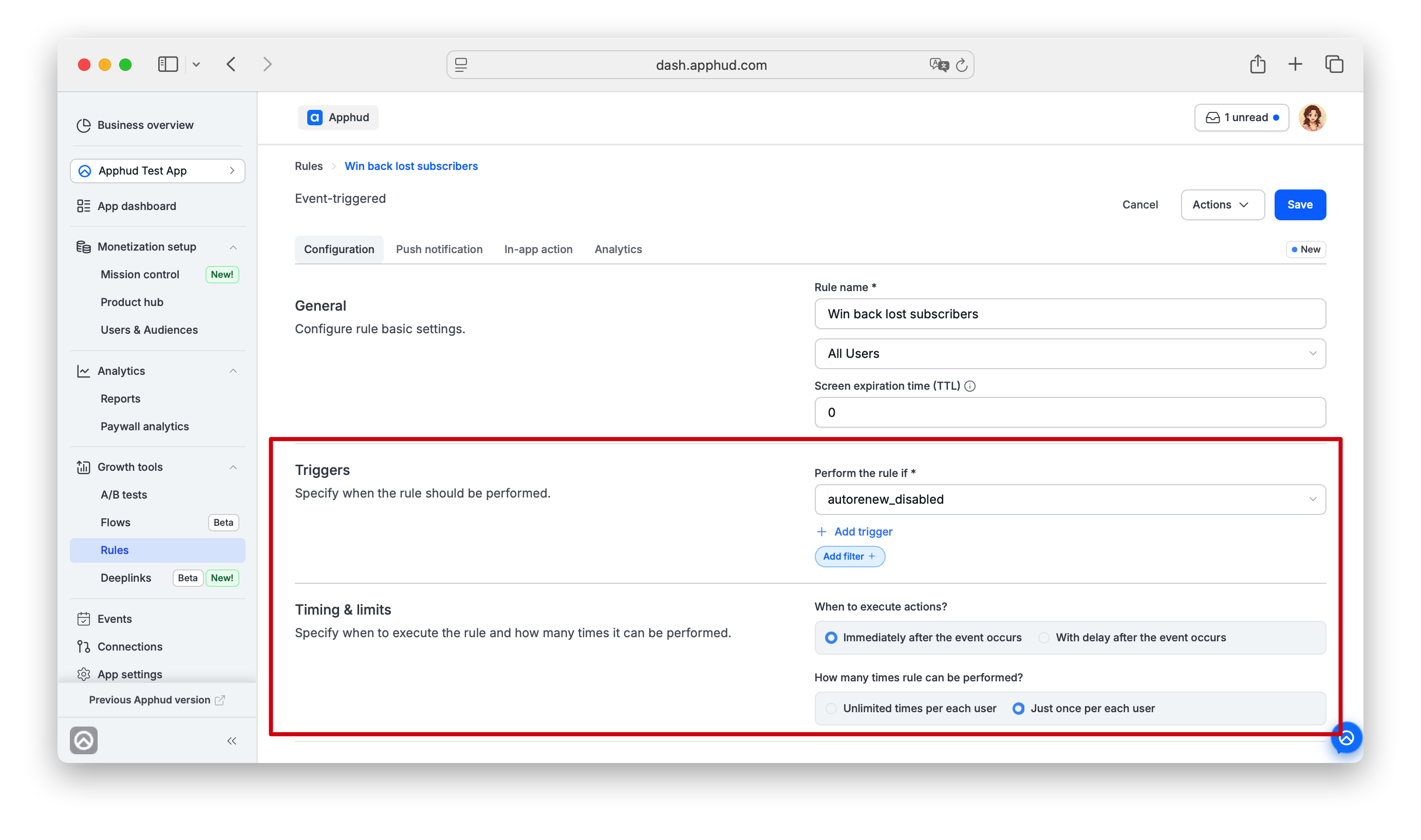Click the translate icon in address bar
Viewport: 1421px width, 840px height.
click(x=939, y=65)
